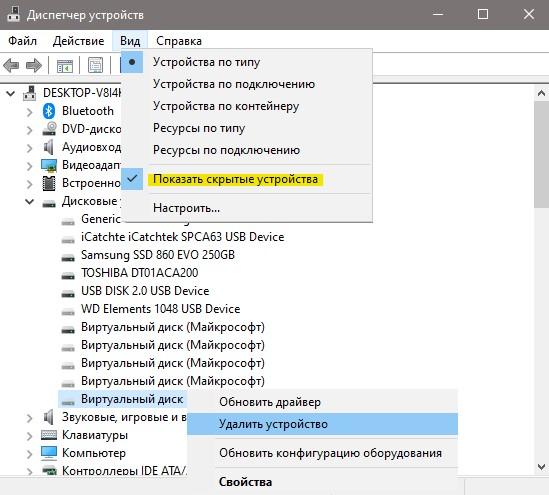Select the Bluetooth category icon
This screenshot has width=549, height=495.
[x=49, y=111]
